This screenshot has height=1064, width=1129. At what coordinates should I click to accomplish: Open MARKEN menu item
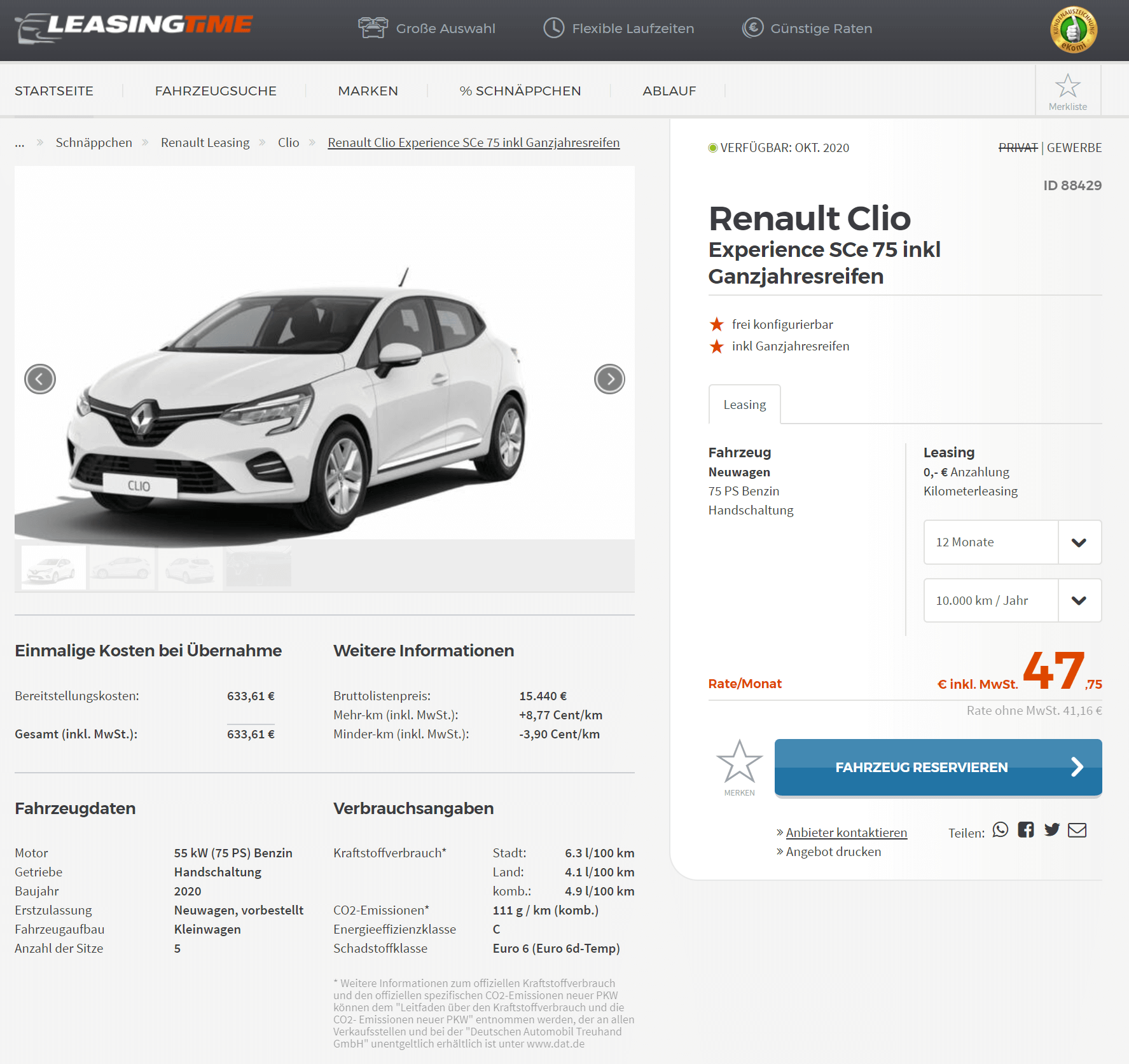pos(368,91)
